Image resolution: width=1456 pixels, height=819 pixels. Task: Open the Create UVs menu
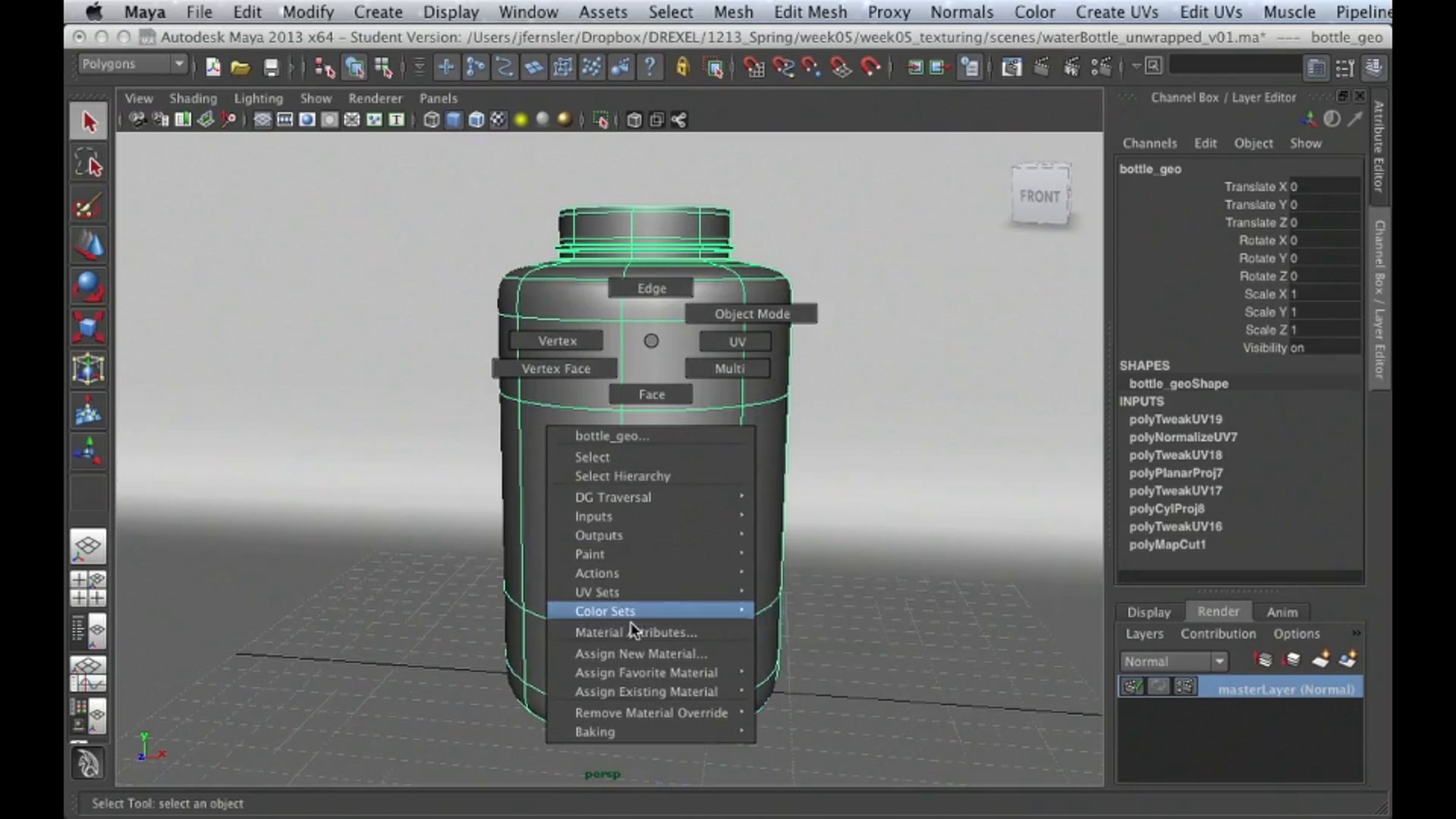coord(1116,12)
